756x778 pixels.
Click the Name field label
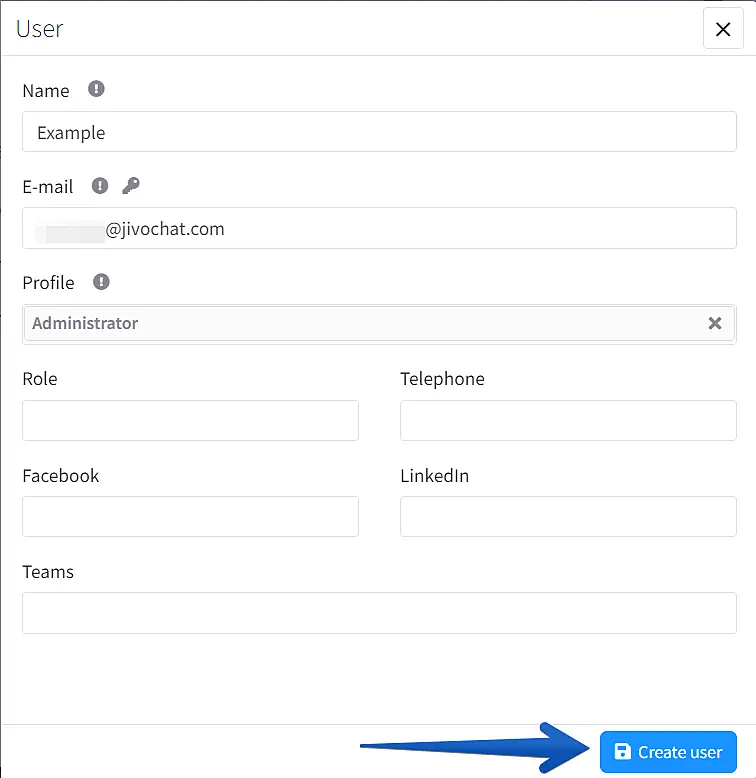point(46,91)
